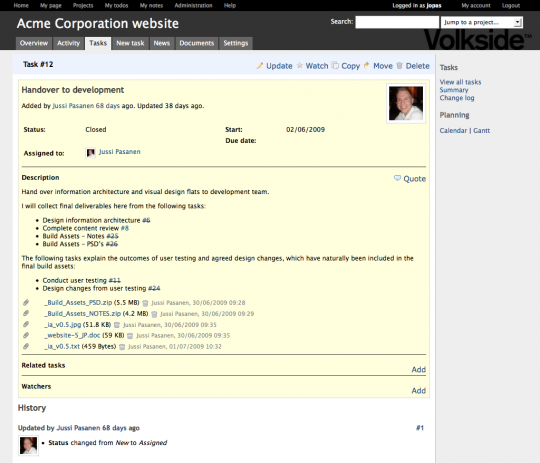This screenshot has height=463, width=540.
Task: Open Summary link in sidebar
Action: pyautogui.click(x=454, y=90)
